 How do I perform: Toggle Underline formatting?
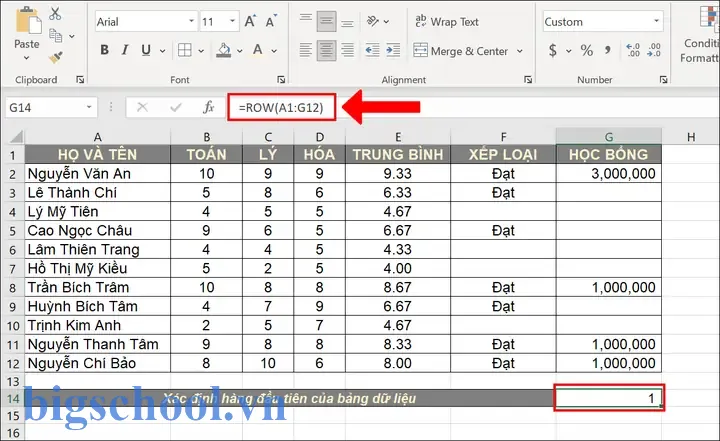click(146, 50)
